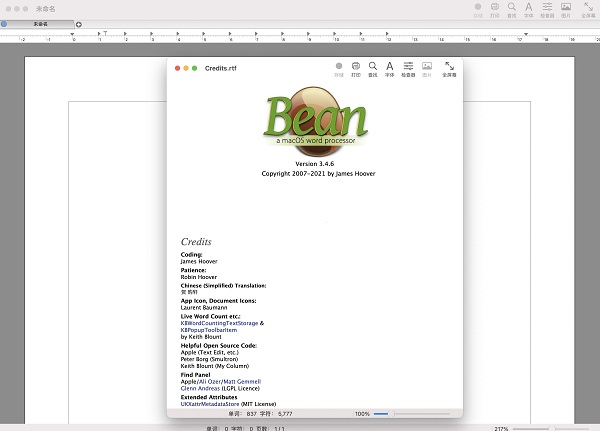Image resolution: width=600 pixels, height=431 pixels.
Task: Click the Patience: heading
Action: tap(193, 270)
